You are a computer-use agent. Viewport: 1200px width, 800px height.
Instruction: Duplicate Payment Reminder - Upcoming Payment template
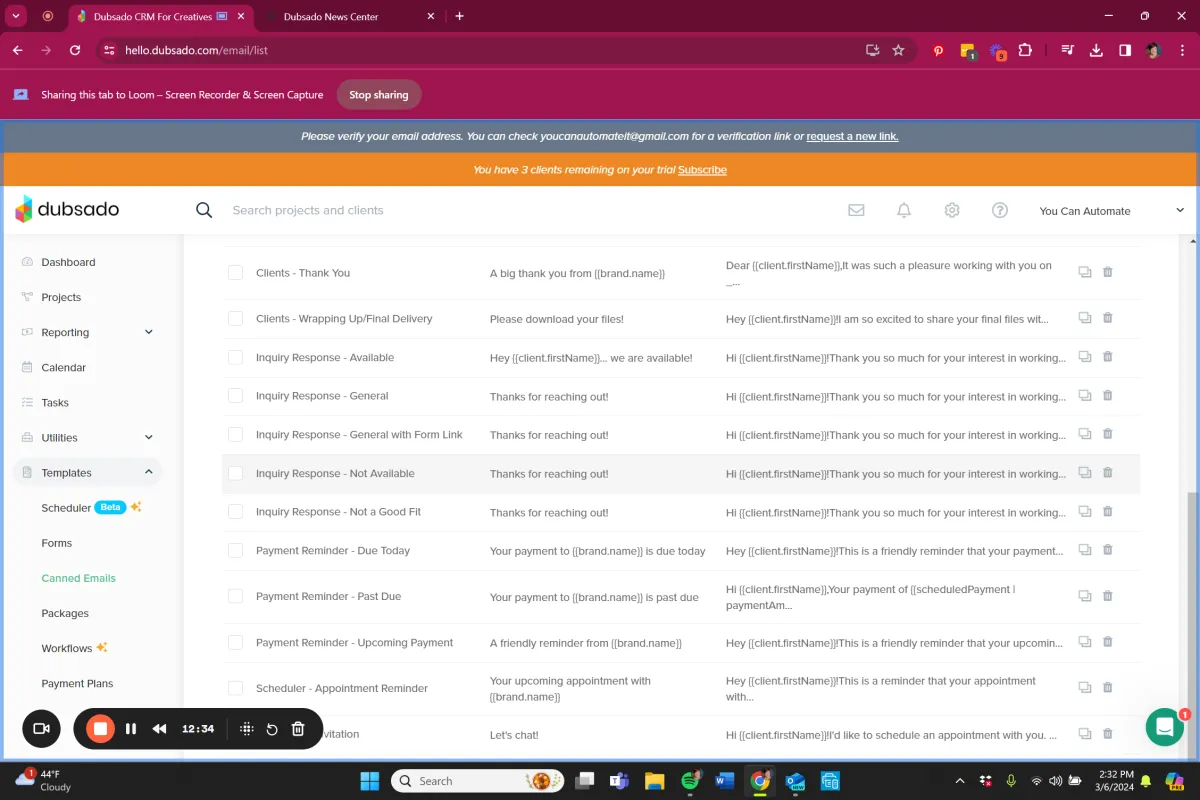pyautogui.click(x=1085, y=642)
